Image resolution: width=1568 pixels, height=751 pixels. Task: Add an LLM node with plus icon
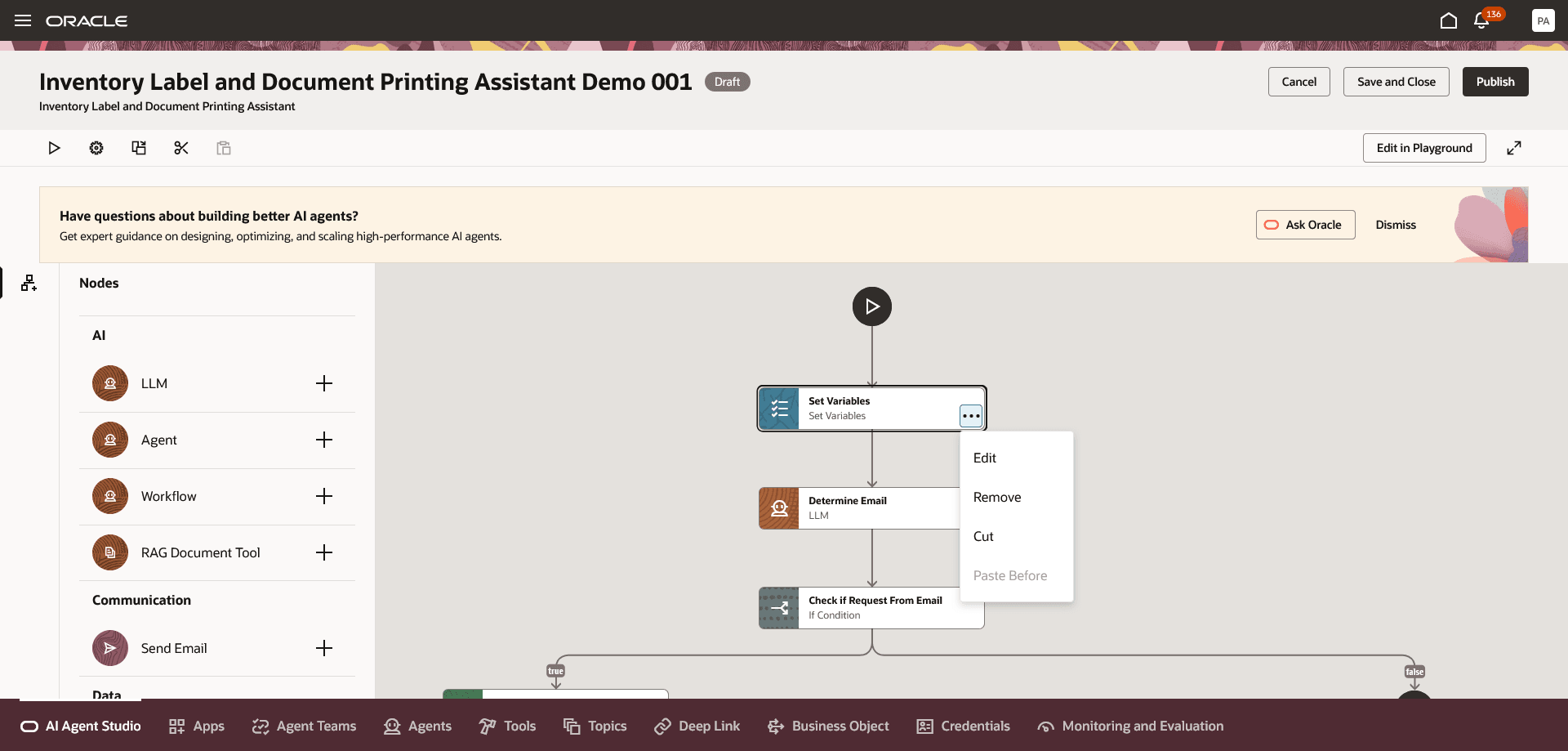click(324, 383)
